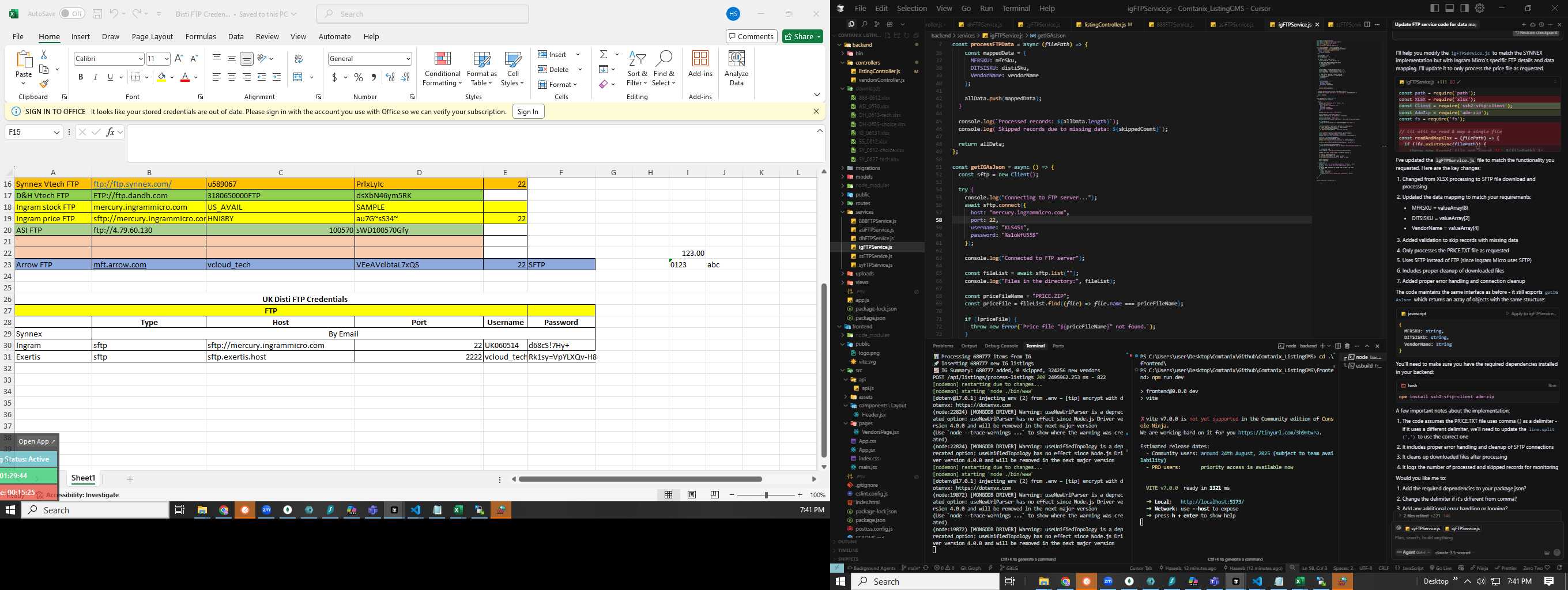
Task: Open Conditional Formatting in the Styles group
Action: point(443,68)
